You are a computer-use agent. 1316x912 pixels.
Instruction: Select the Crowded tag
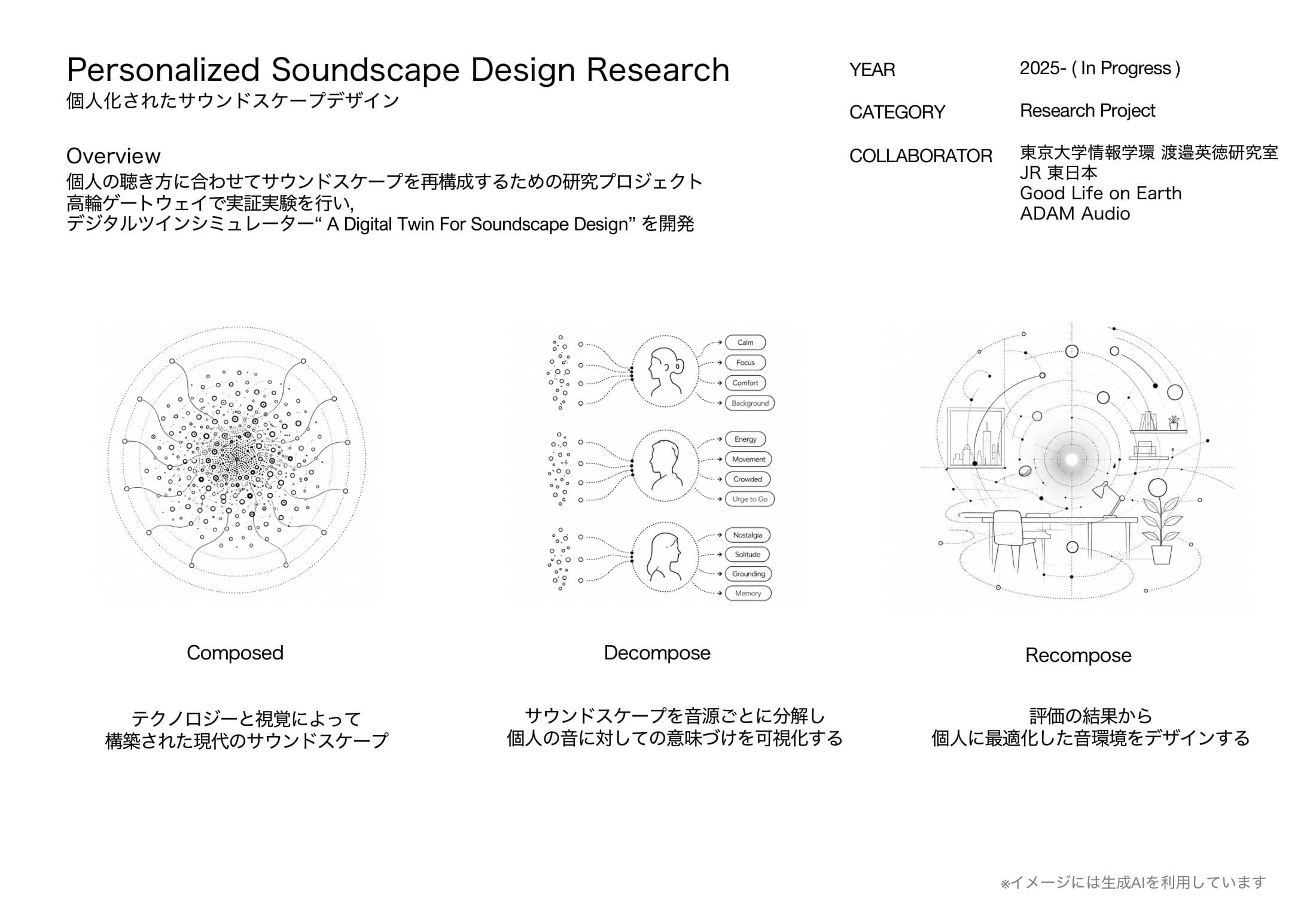[x=748, y=479]
